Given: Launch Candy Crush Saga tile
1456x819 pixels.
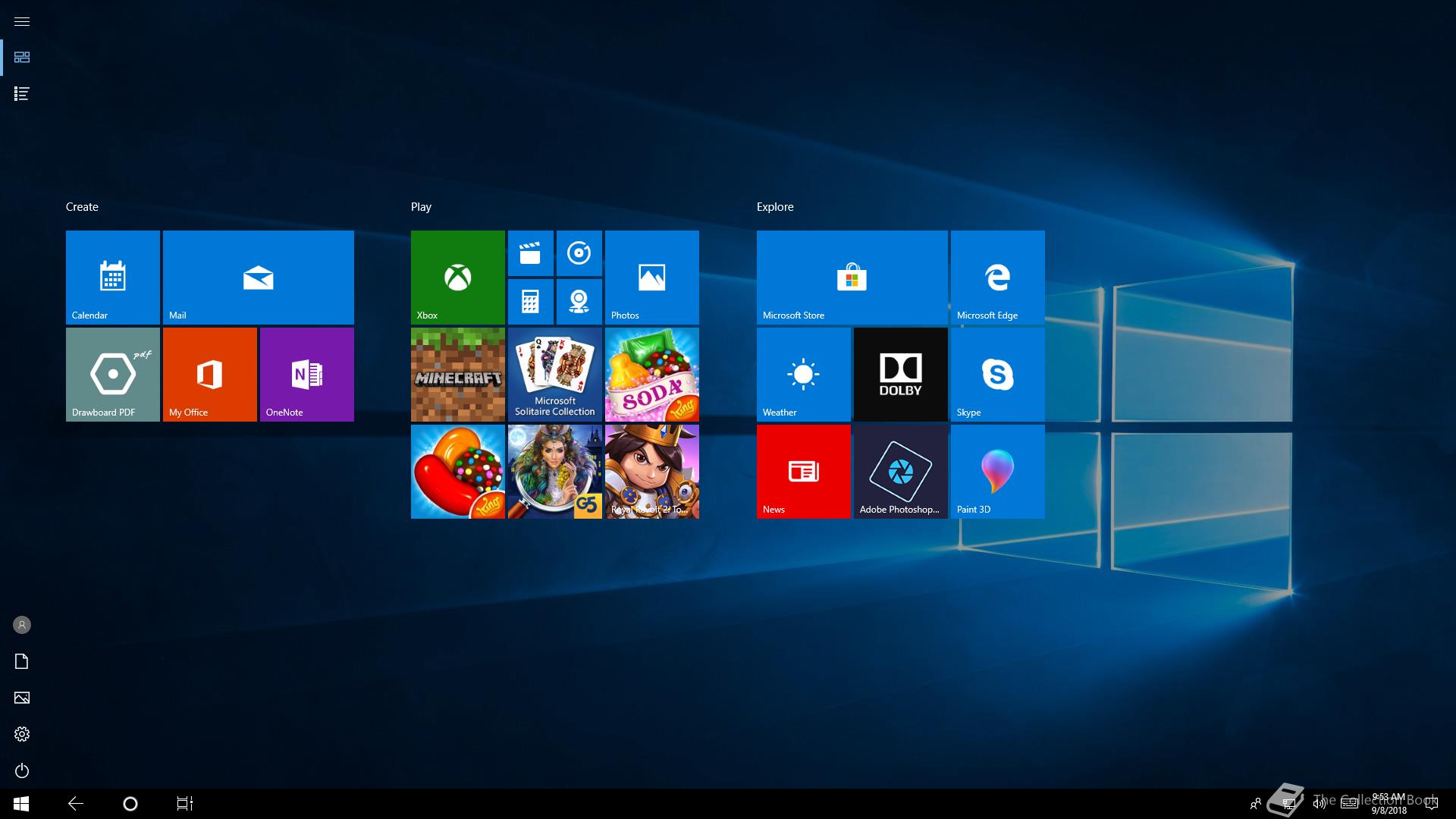Looking at the screenshot, I should tap(458, 472).
